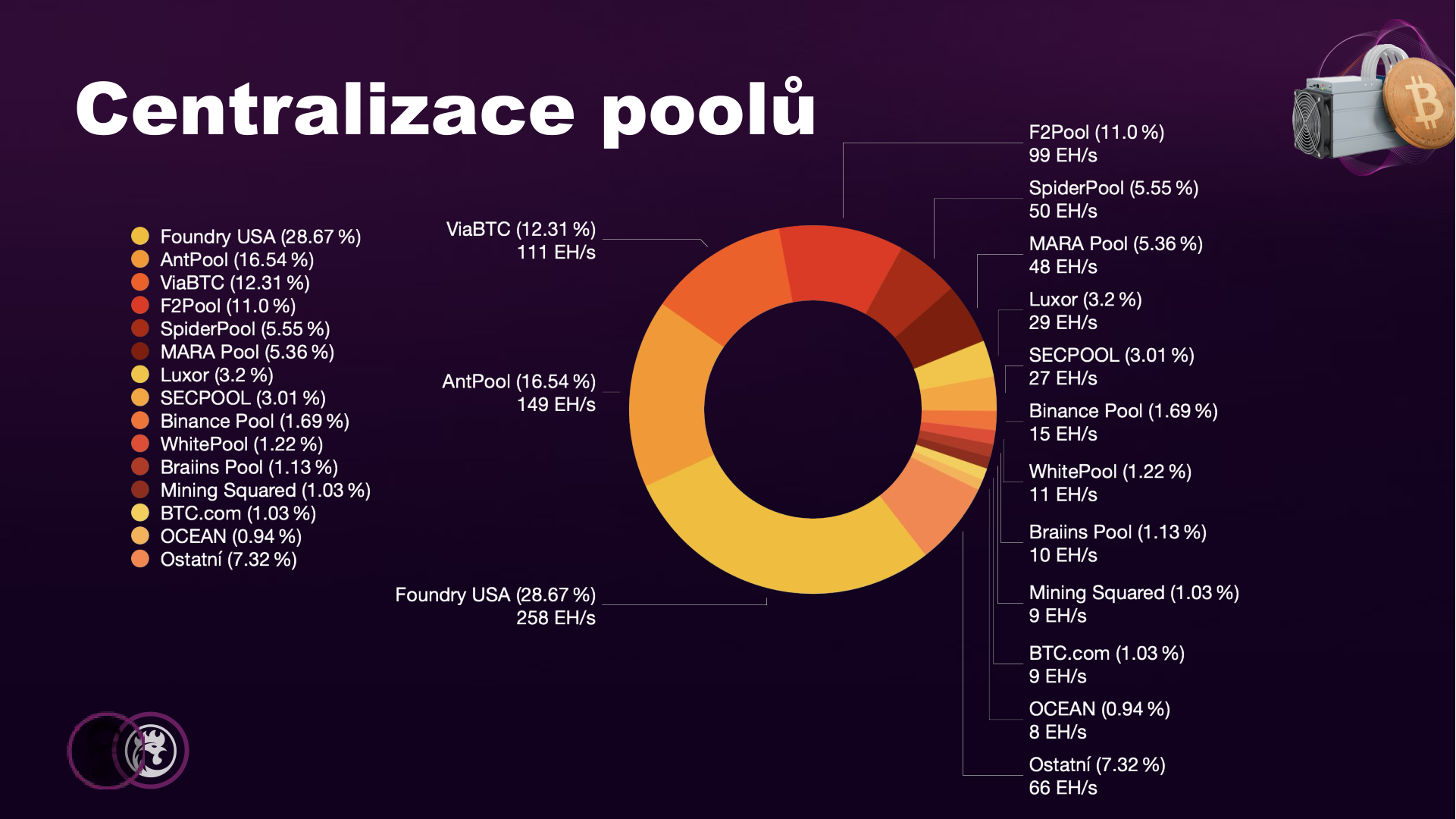Click the Foundry USA legend color dot
The height and width of the screenshot is (819, 1456).
pyautogui.click(x=140, y=237)
